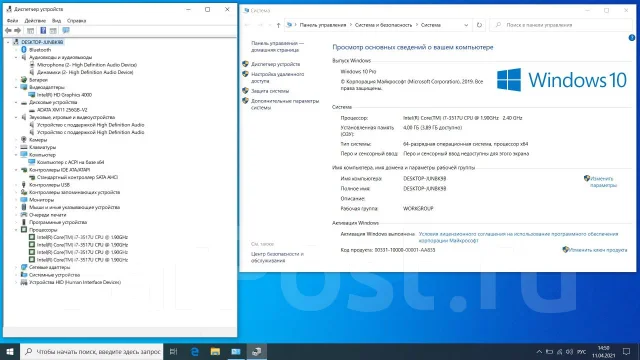Click the Панель управления breadcrumb

323,25
